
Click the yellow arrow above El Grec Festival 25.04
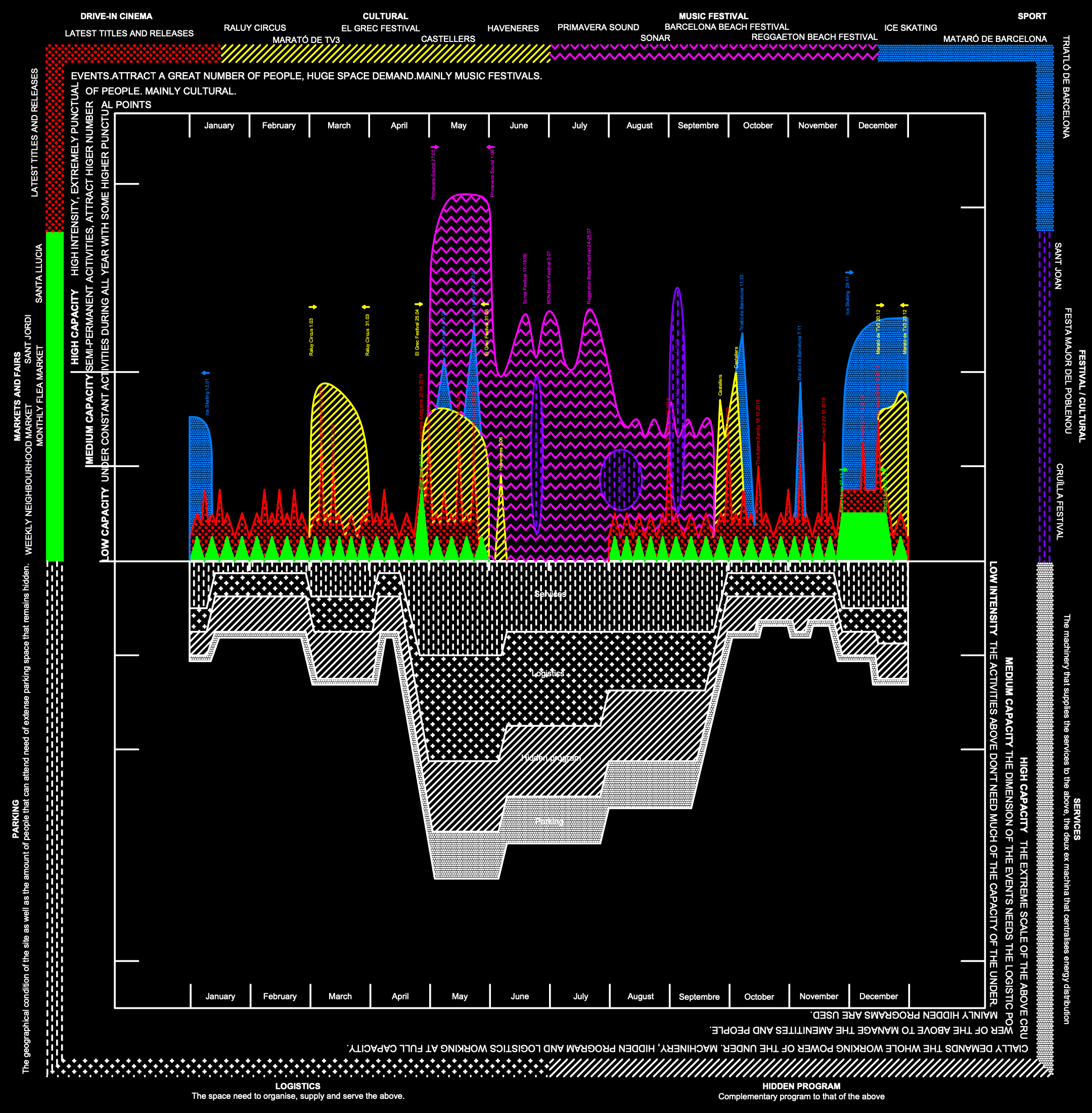click(419, 304)
